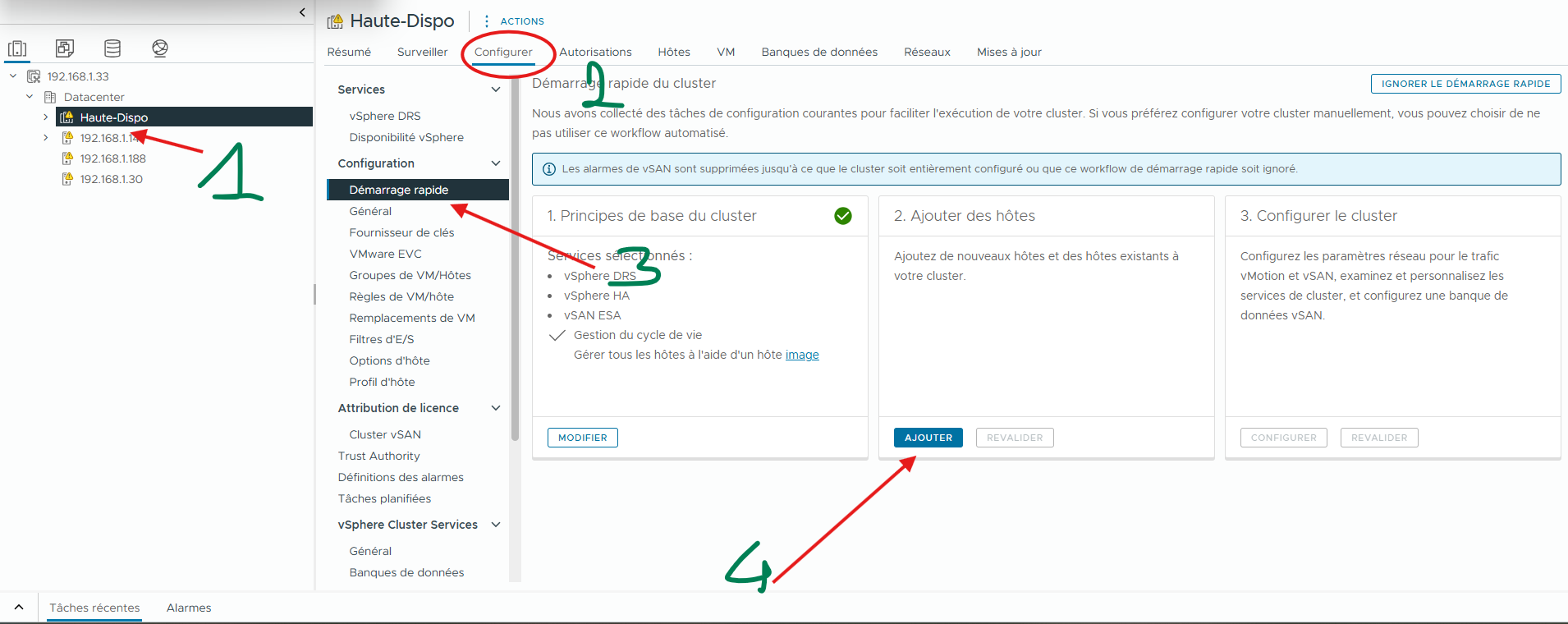Open the Hosts and Clusters inventory view
The width and height of the screenshot is (1568, 624).
pyautogui.click(x=17, y=48)
